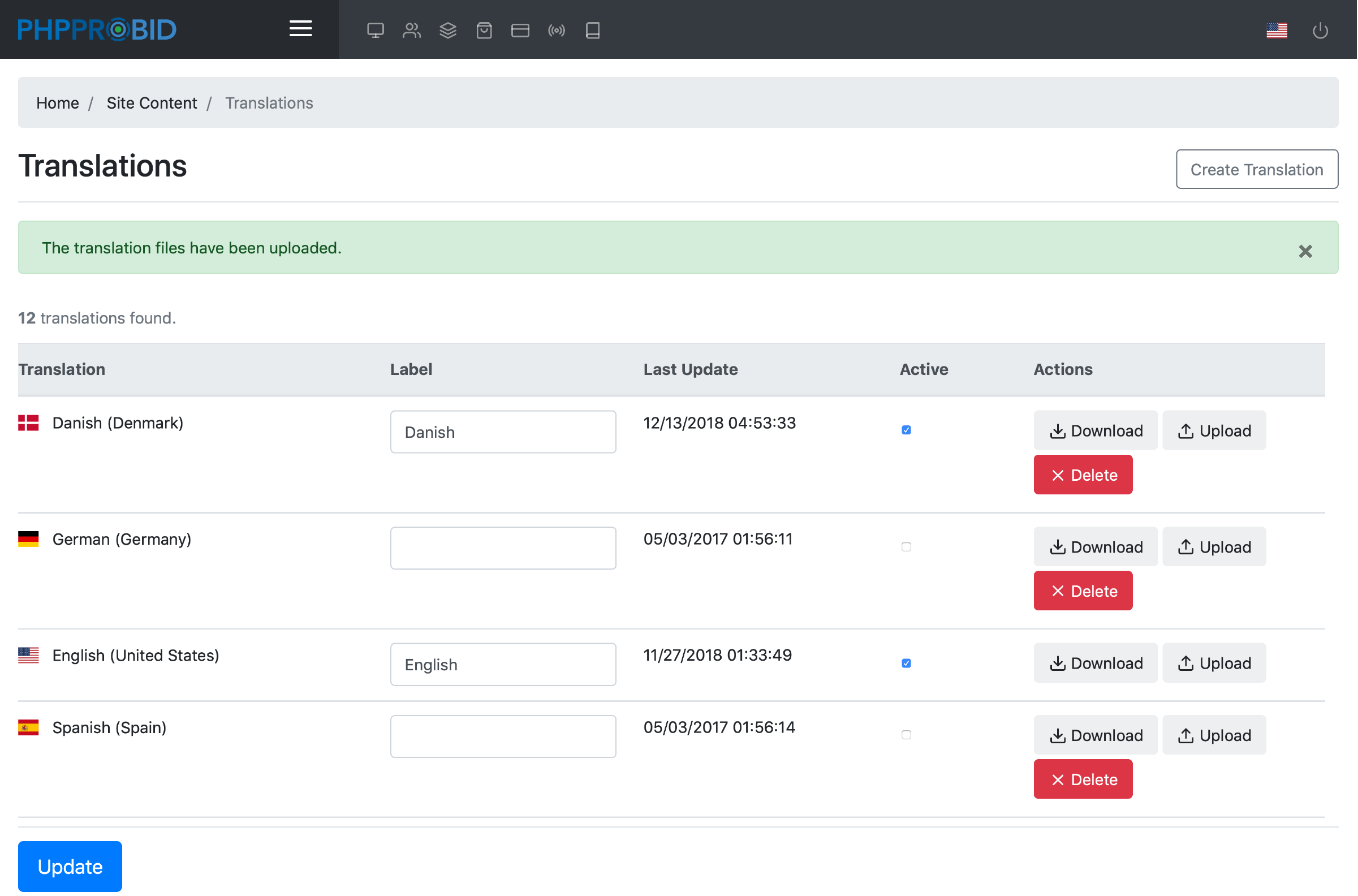1358x896 pixels.
Task: Toggle the hamburger sidebar menu
Action: click(x=300, y=29)
